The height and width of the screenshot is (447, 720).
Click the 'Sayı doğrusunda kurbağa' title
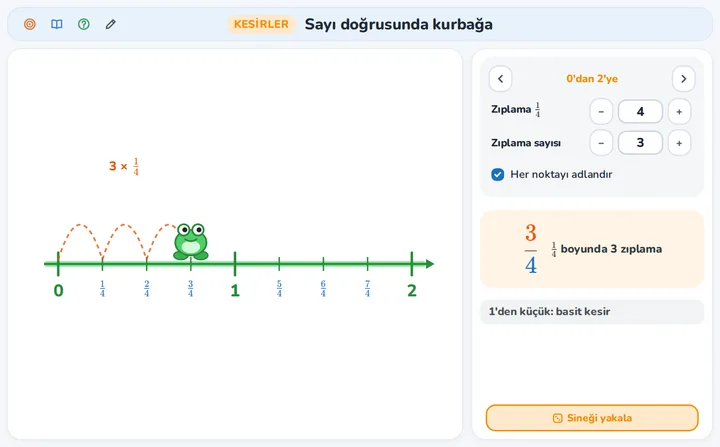399,24
